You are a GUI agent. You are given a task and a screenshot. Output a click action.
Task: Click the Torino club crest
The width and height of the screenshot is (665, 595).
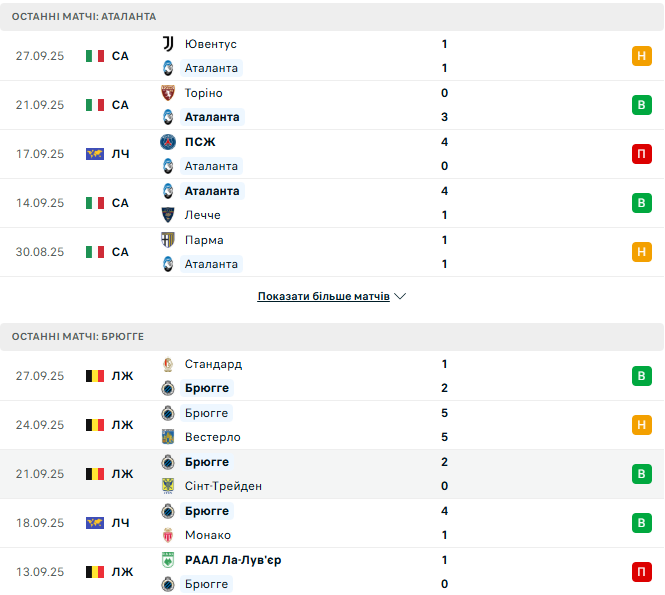(x=168, y=93)
